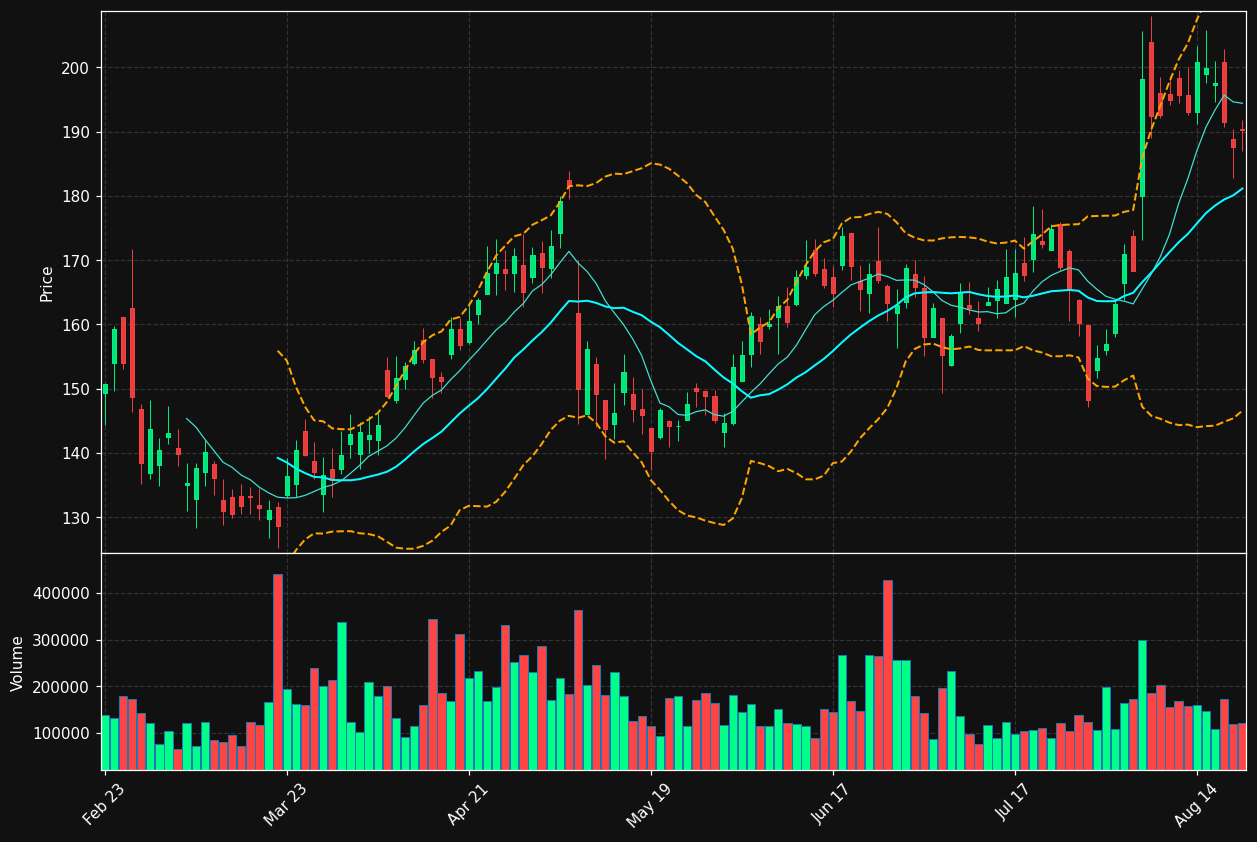Click the 170 price tick label
The width and height of the screenshot is (1257, 842).
[76, 261]
